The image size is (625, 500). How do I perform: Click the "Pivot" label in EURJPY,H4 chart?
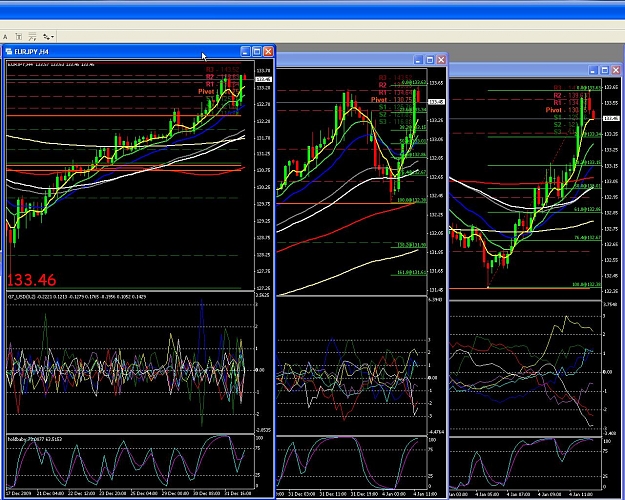tap(206, 92)
